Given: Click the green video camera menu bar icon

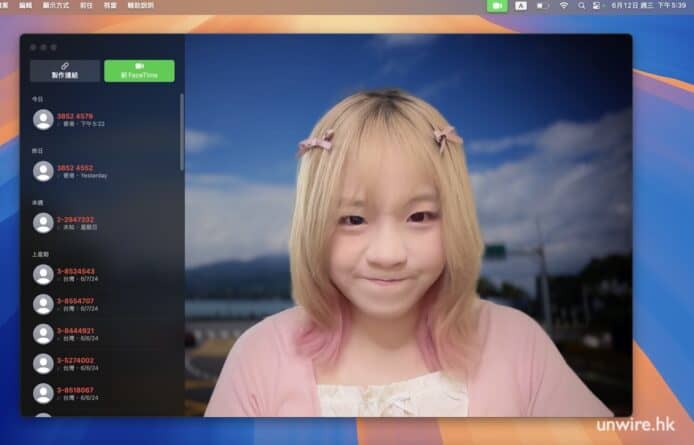Looking at the screenshot, I should (x=497, y=6).
